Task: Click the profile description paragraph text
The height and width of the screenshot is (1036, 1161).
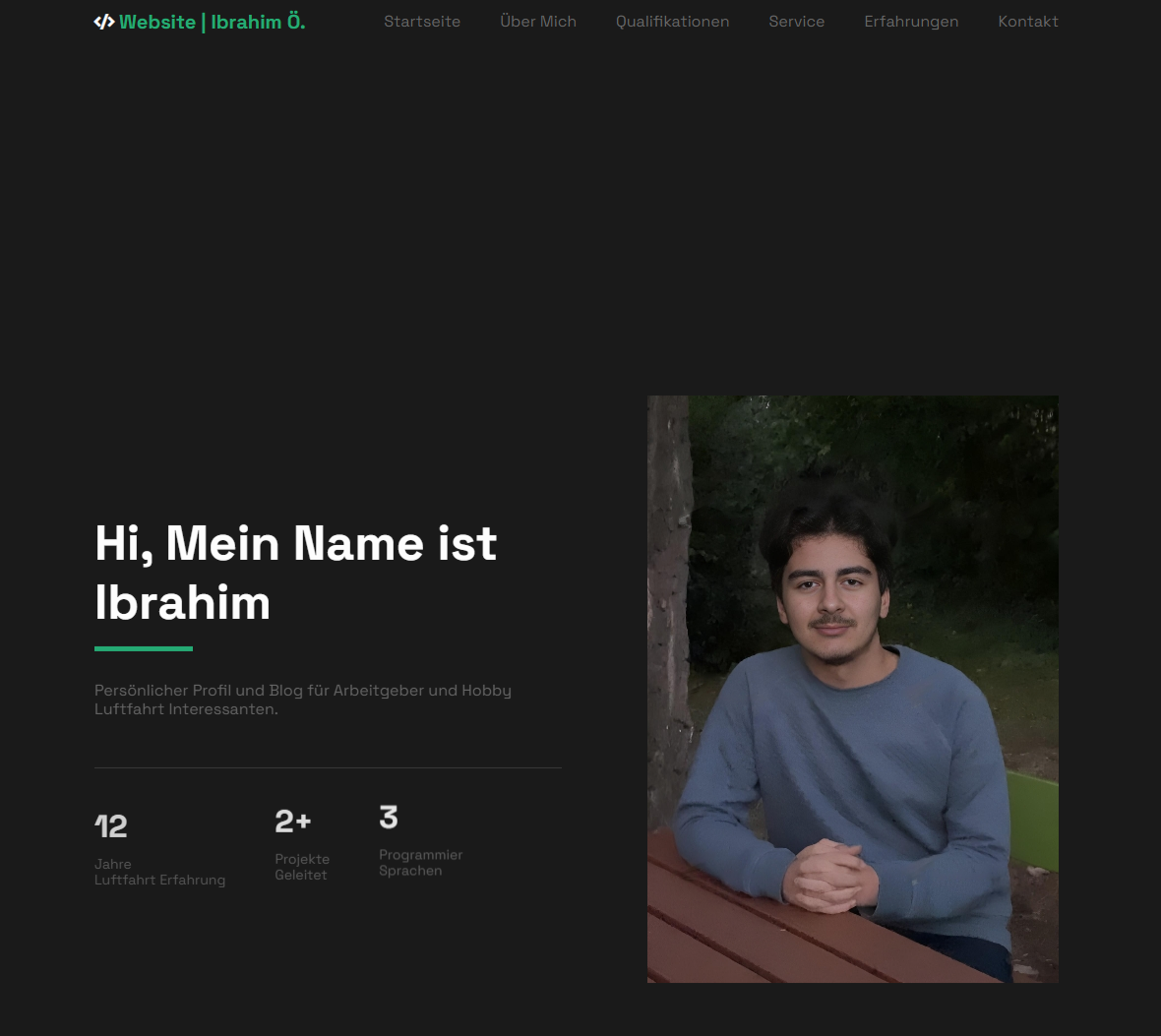Action: [302, 699]
